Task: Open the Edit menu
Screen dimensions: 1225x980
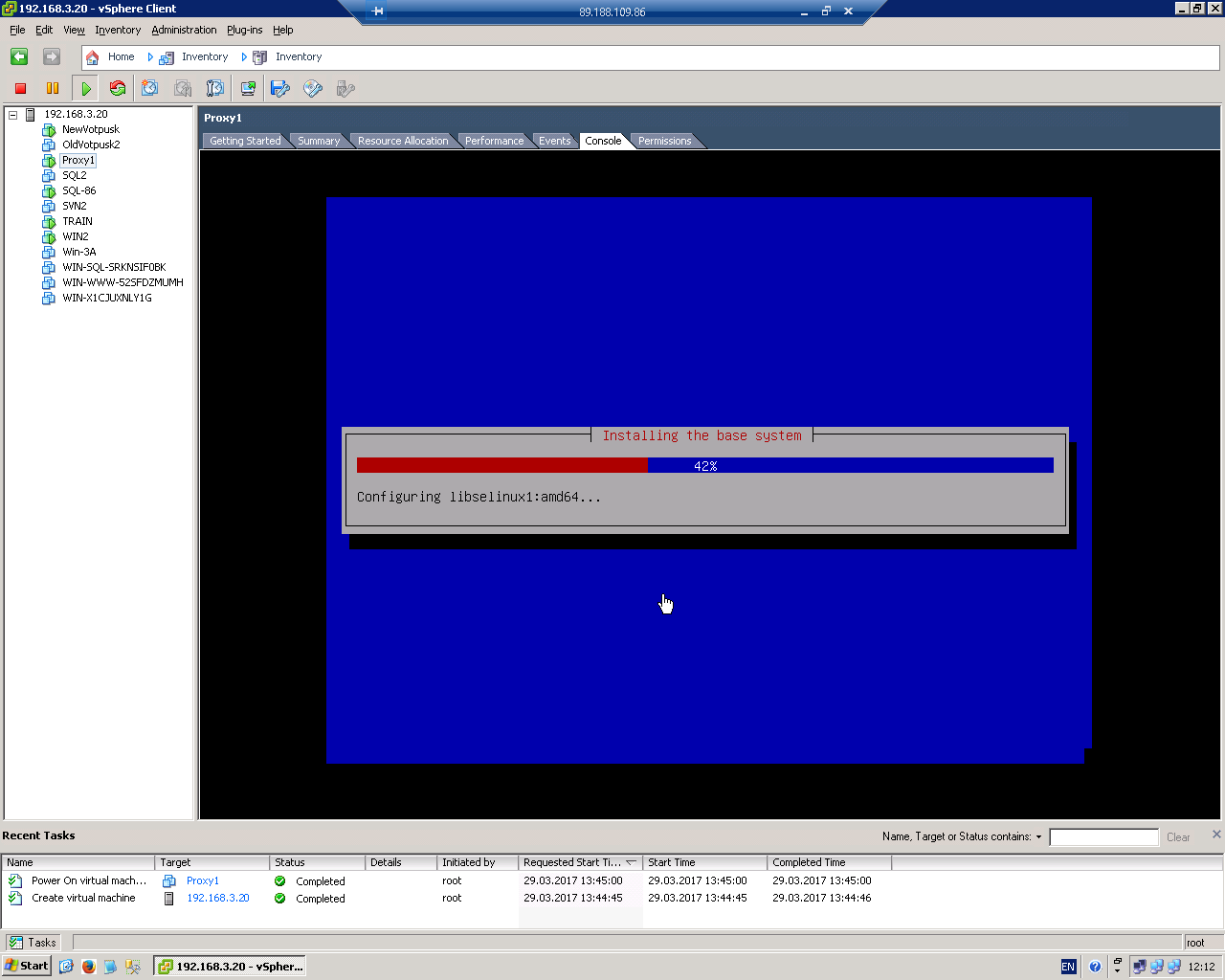Action: pyautogui.click(x=44, y=30)
